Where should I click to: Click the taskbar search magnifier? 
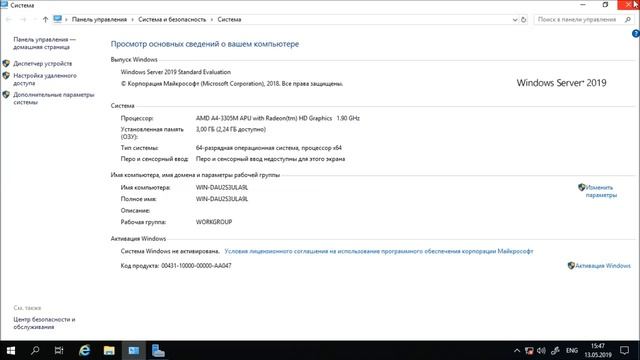tap(35, 351)
